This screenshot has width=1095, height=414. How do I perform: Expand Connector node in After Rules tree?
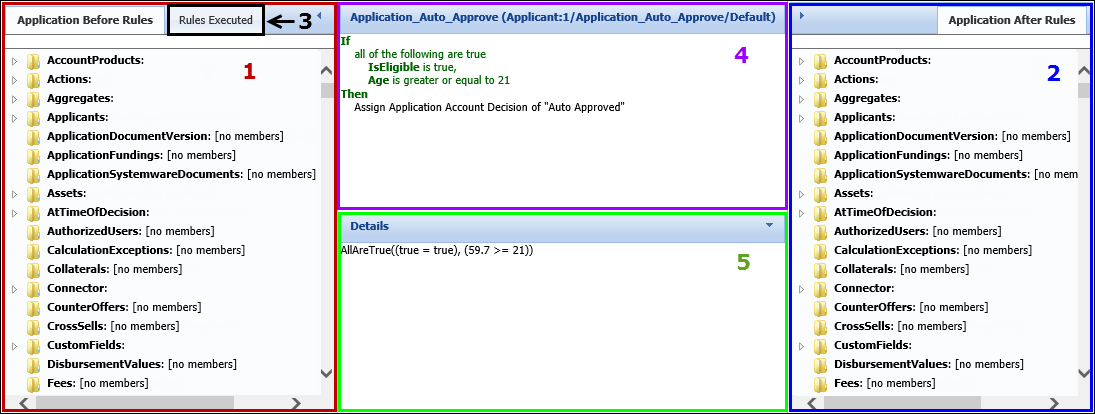tap(802, 288)
